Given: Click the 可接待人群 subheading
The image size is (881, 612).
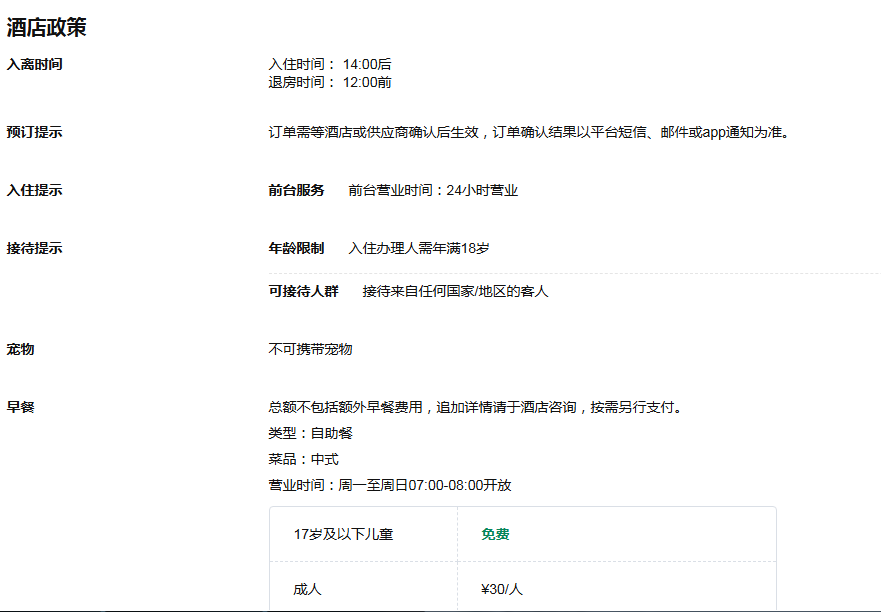Looking at the screenshot, I should [303, 291].
